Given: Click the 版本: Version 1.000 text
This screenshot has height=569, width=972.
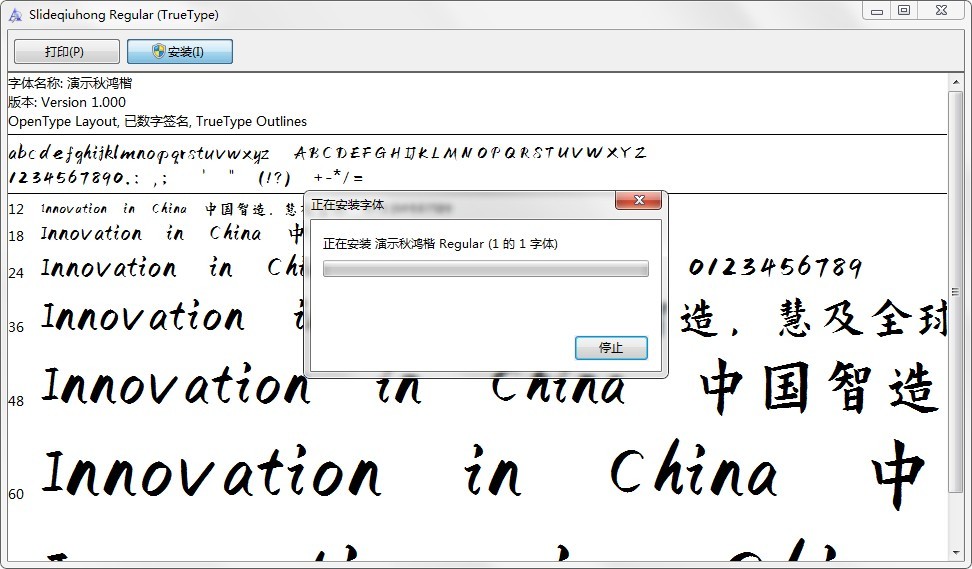Looking at the screenshot, I should (x=67, y=102).
